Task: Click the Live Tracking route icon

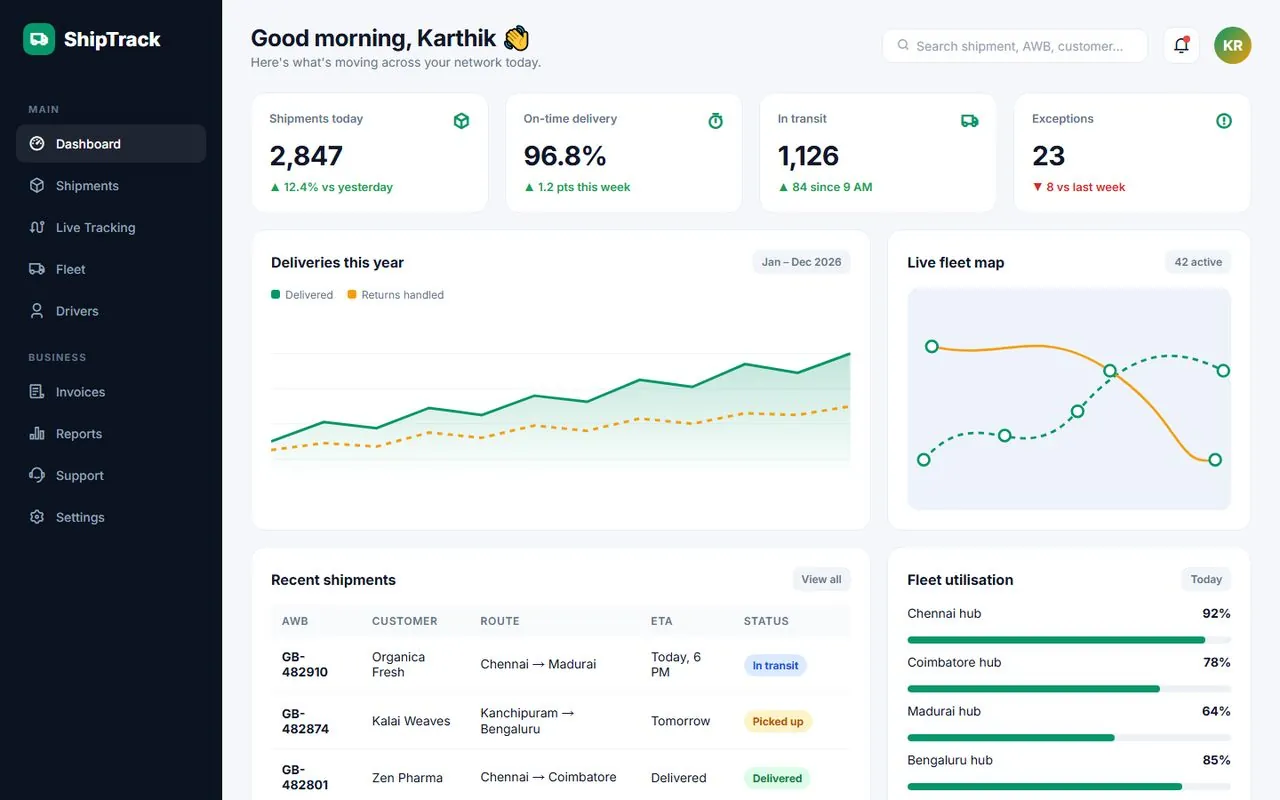Action: 37,228
